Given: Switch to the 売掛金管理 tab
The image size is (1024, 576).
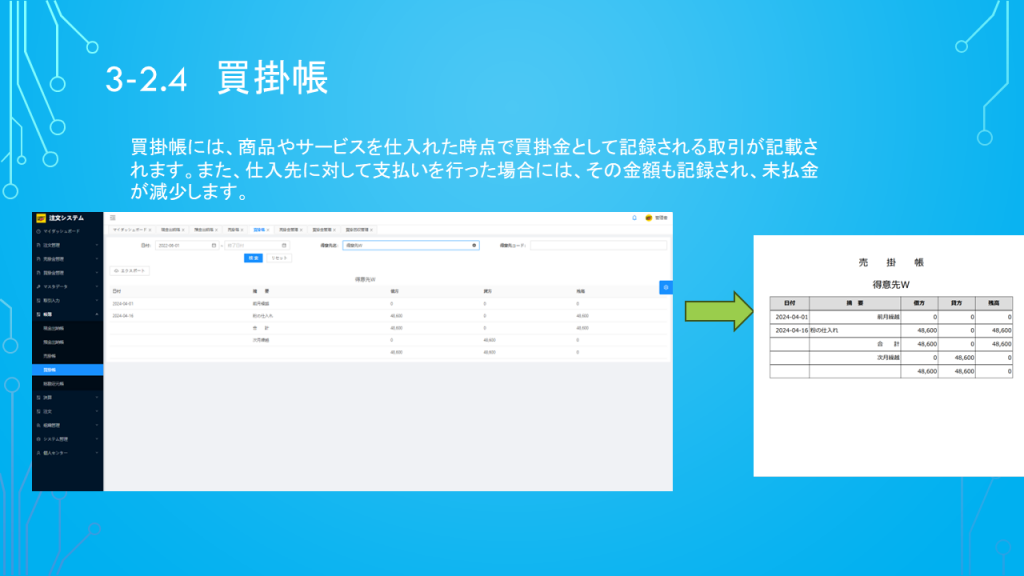Looking at the screenshot, I should coord(289,230).
